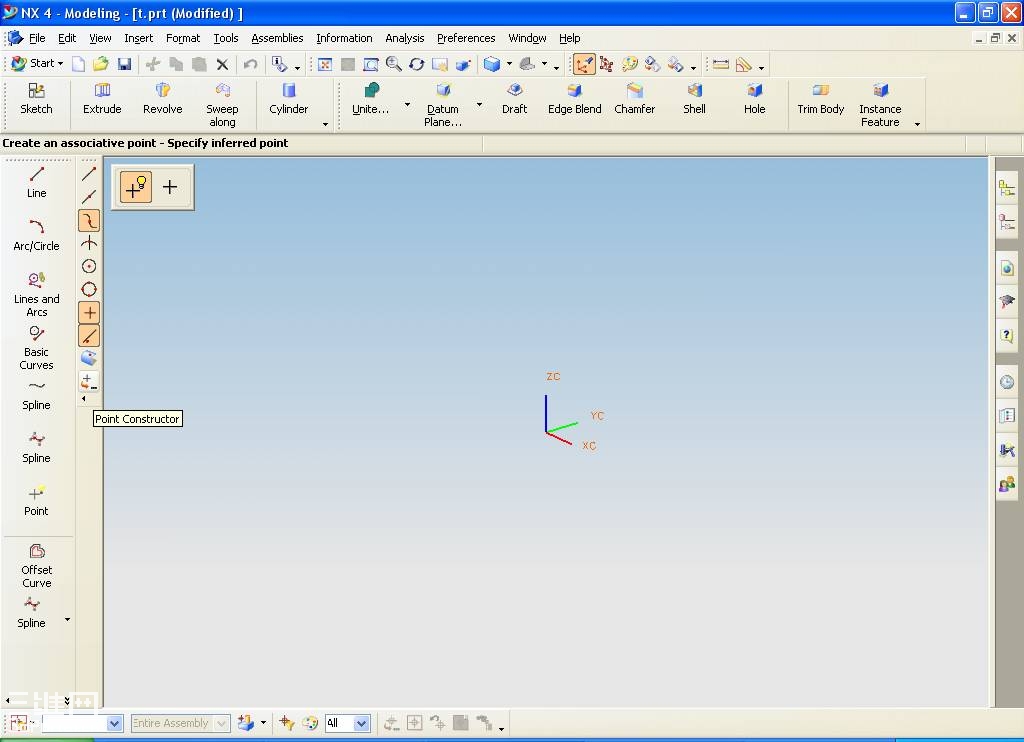
Task: Select the Draft tool
Action: point(515,99)
